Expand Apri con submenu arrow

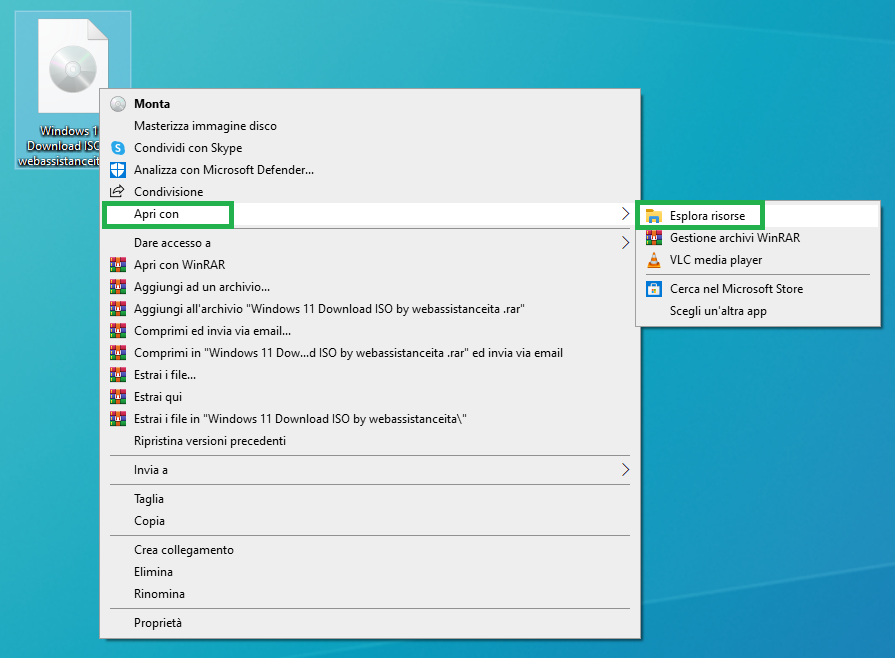(x=625, y=214)
